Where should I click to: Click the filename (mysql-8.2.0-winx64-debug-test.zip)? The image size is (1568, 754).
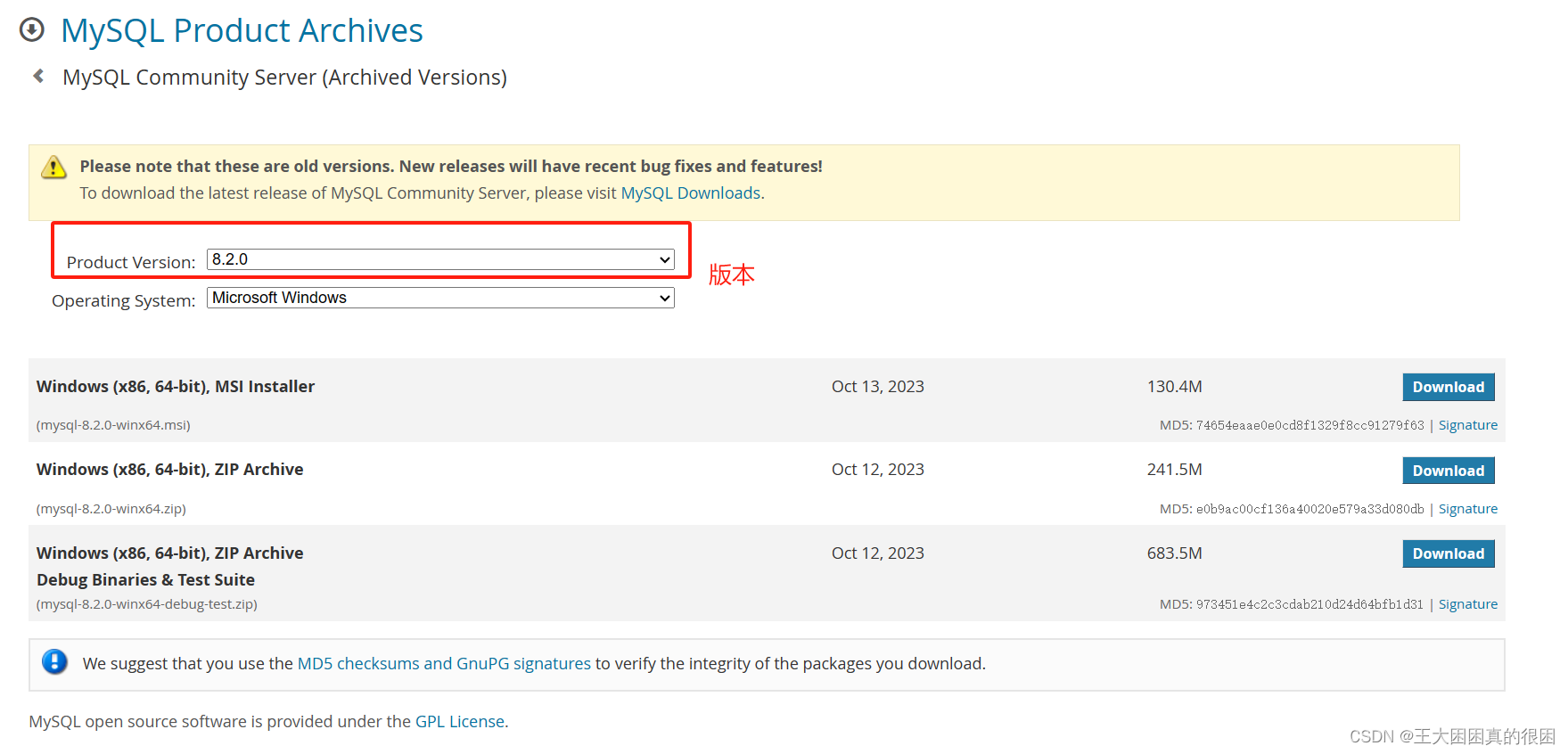point(147,604)
